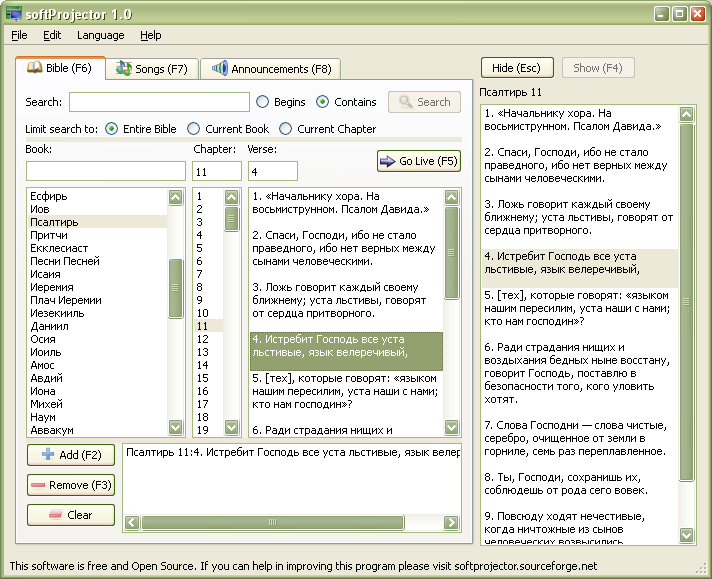Click the red minus icon on Remove button
The height and width of the screenshot is (579, 712).
38,485
